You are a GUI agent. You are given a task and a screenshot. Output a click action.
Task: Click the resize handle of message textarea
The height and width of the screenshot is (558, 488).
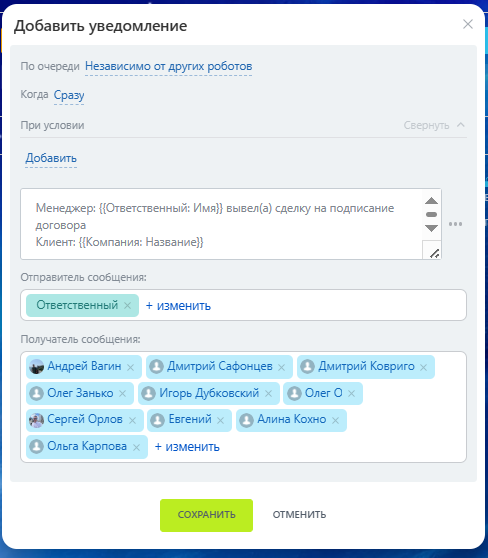point(434,253)
